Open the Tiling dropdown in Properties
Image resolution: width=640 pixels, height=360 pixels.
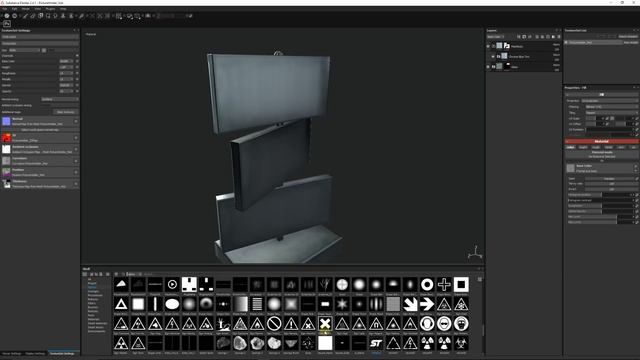pyautogui.click(x=611, y=113)
